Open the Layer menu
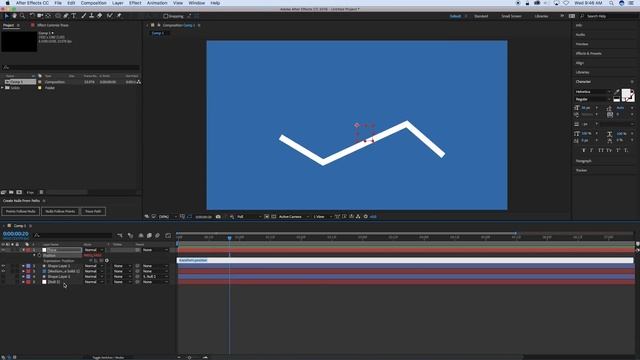 pos(118,3)
